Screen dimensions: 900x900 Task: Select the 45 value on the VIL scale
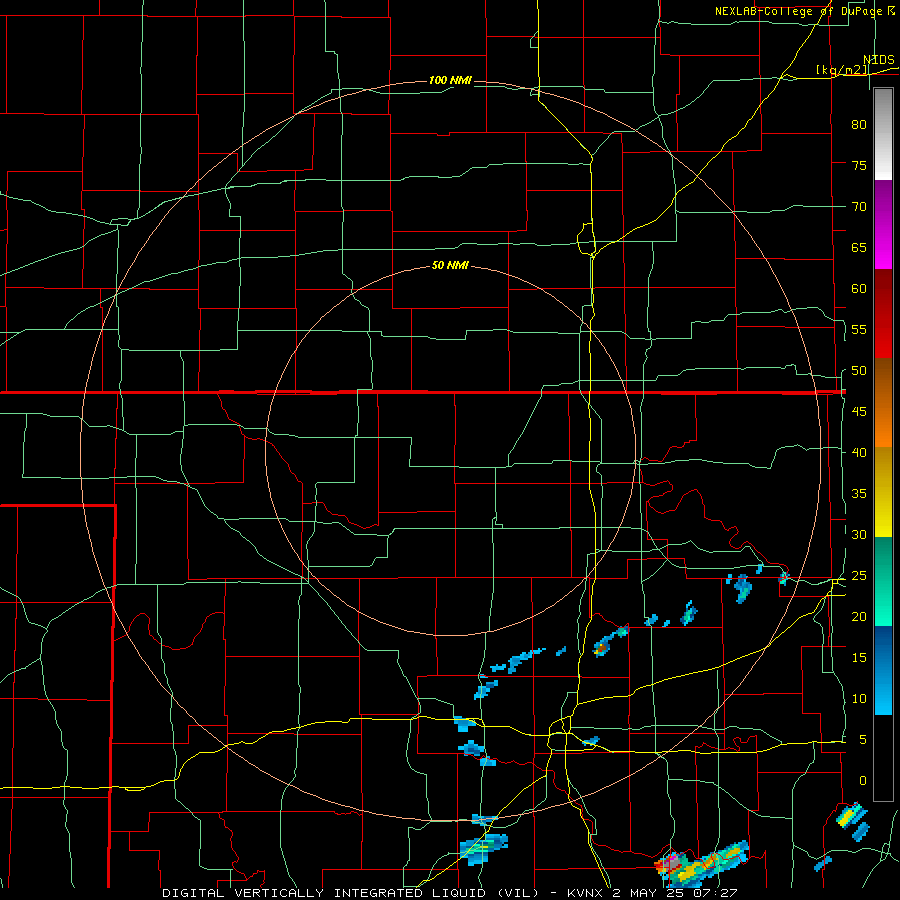tap(859, 412)
